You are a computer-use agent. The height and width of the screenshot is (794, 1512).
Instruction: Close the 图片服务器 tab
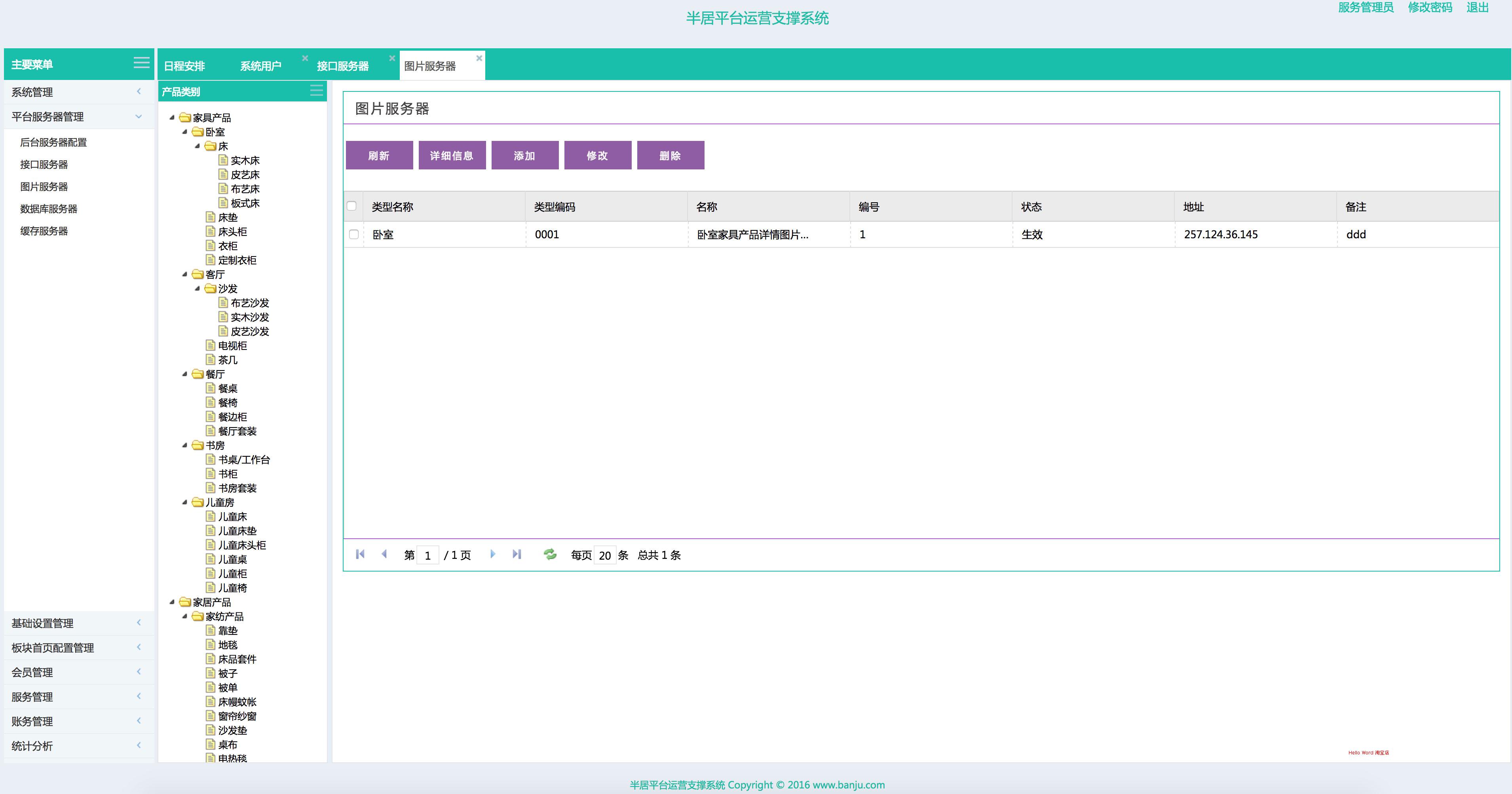point(479,58)
